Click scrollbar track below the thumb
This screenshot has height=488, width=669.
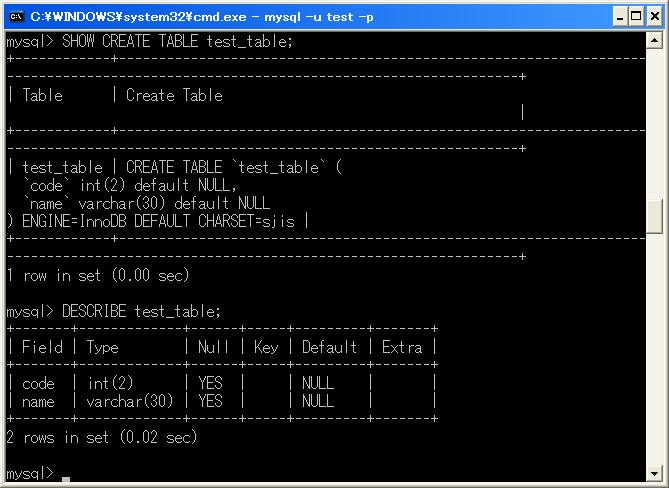pos(655,350)
